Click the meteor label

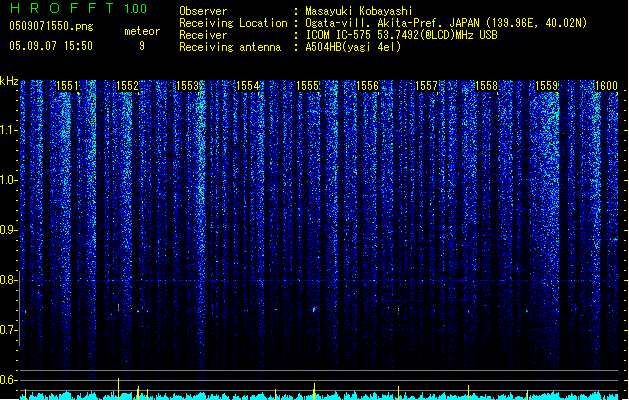142,31
